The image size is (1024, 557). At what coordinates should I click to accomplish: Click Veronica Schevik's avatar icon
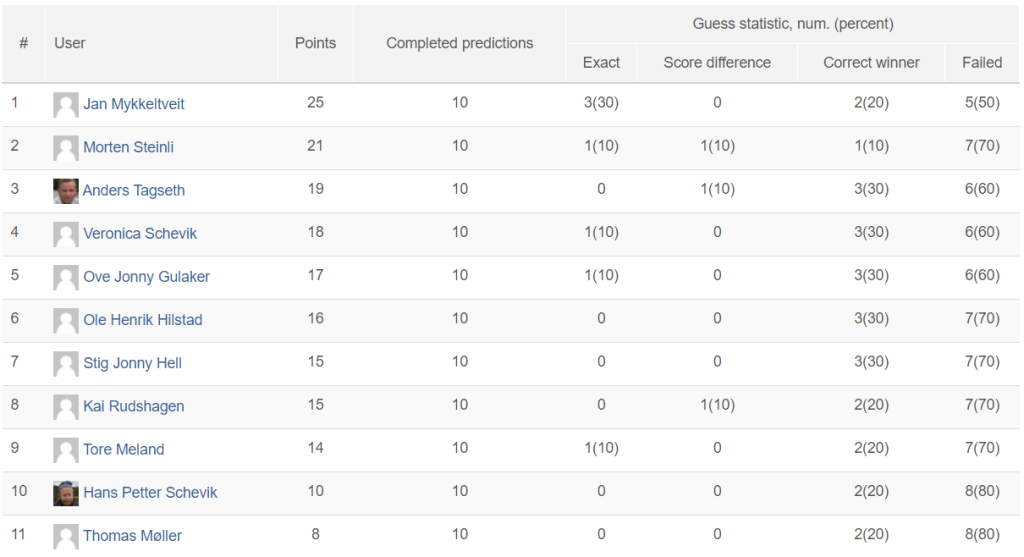point(65,234)
